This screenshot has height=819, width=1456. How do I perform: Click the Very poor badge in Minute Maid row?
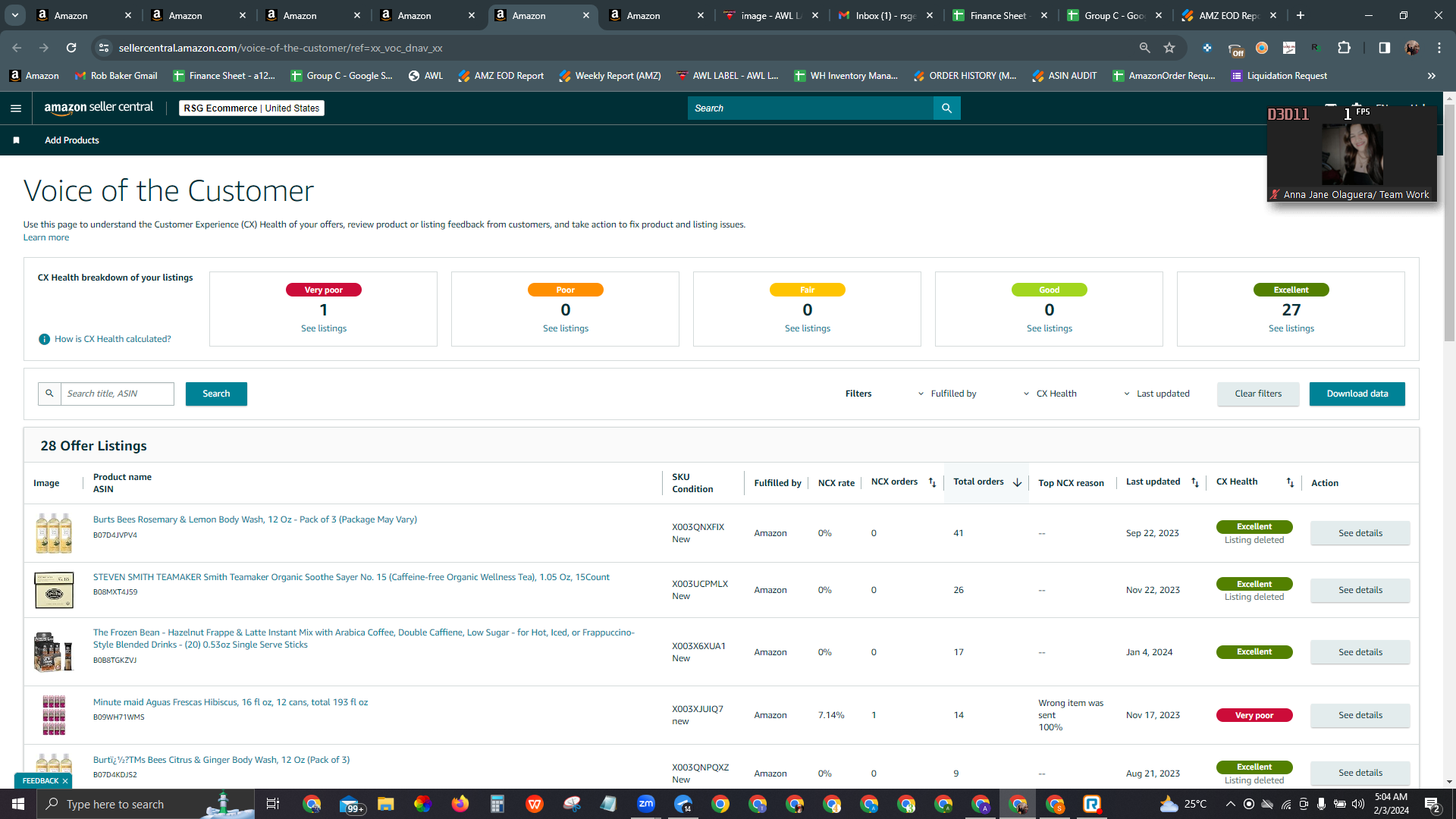1254,715
